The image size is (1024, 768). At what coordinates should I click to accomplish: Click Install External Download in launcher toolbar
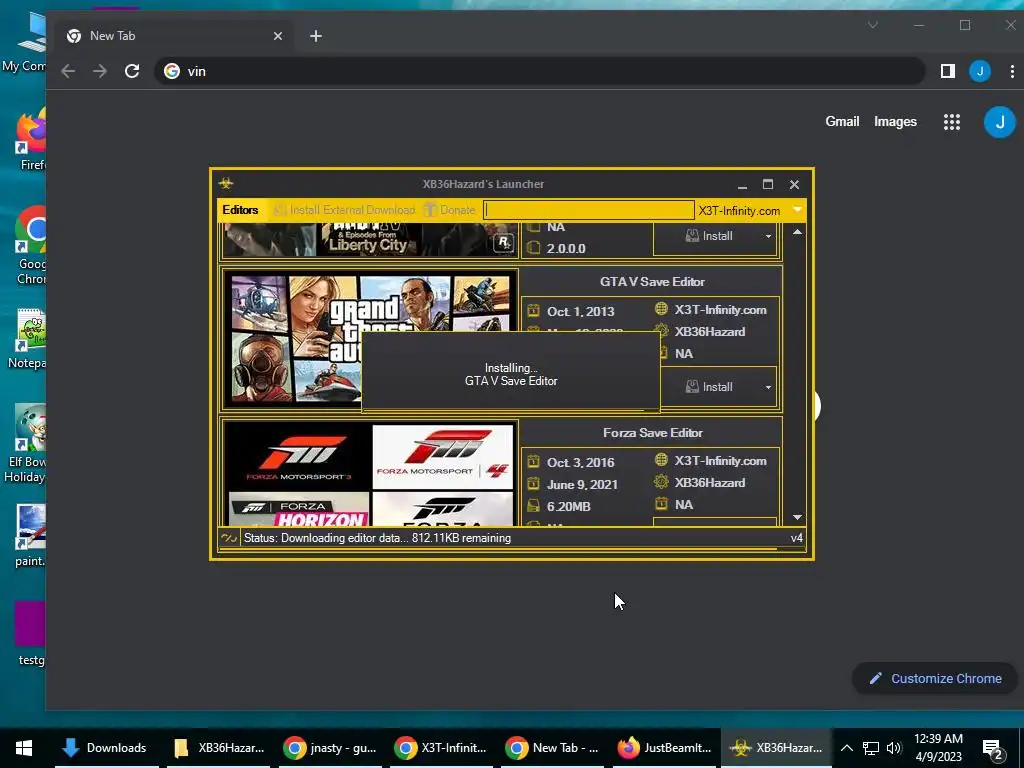(x=344, y=210)
